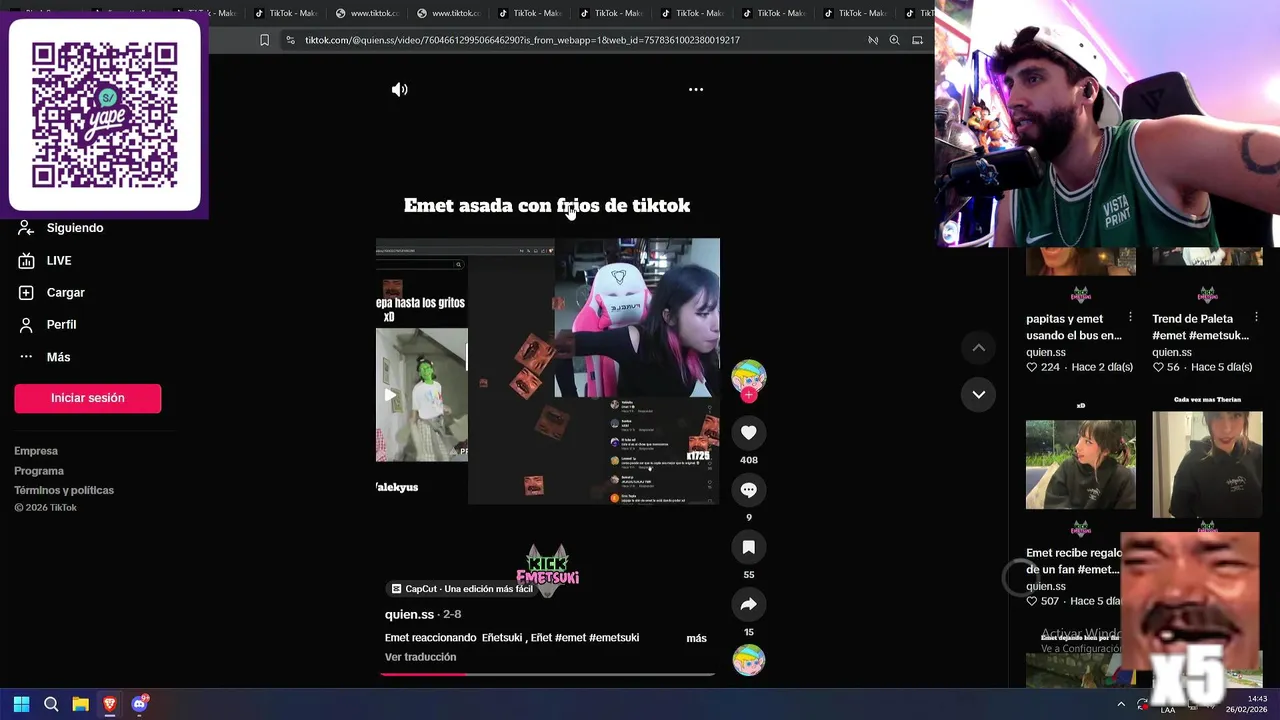Open 'Emet recibe regalo de un fan' title

coord(1073,561)
